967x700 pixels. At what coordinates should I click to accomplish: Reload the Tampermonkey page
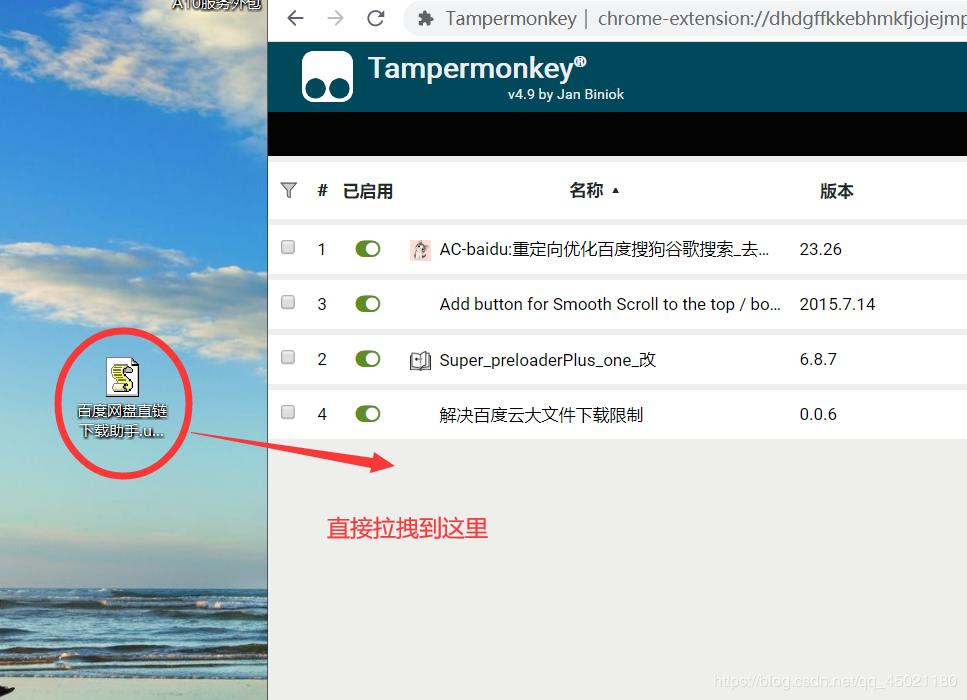376,19
